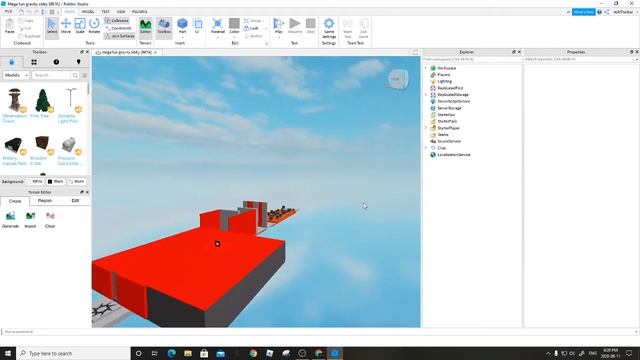The image size is (640, 360).
Task: Switch to the PLUGINS ribbon tab
Action: click(140, 12)
